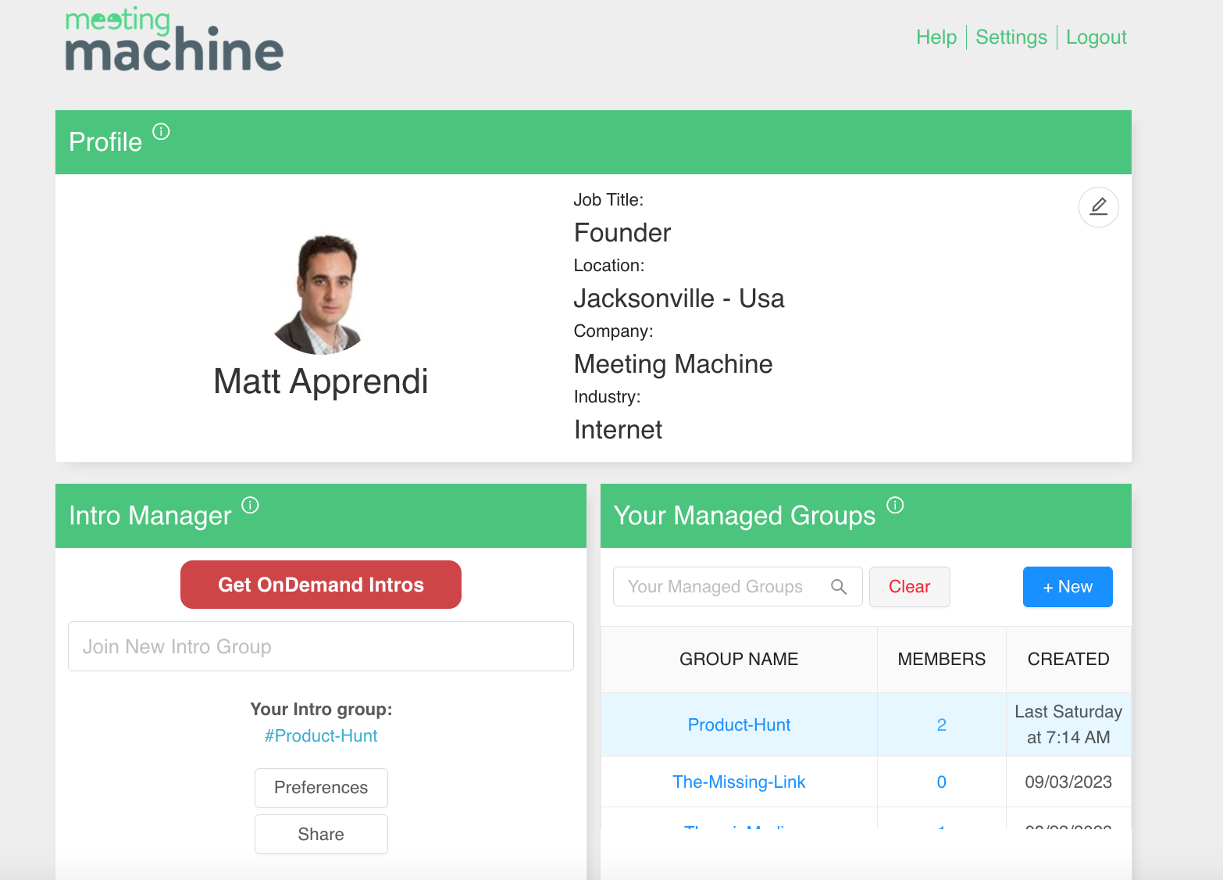Screen dimensions: 1225x881
Task: Focus the Join New Intro Group field
Action: (321, 646)
